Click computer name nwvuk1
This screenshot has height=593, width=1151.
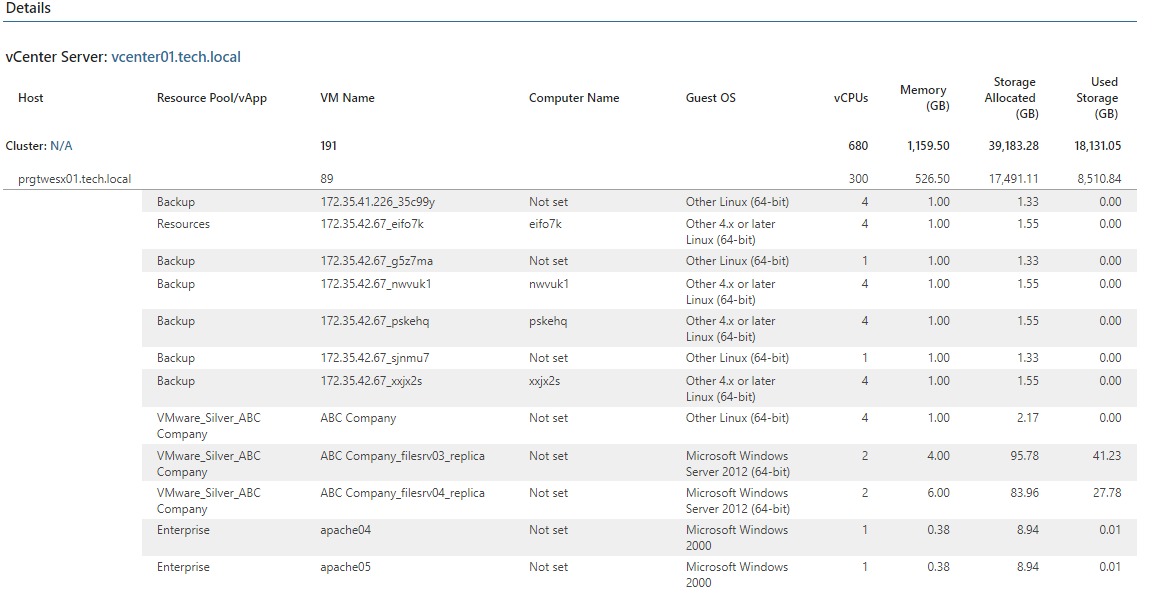pyautogui.click(x=549, y=283)
